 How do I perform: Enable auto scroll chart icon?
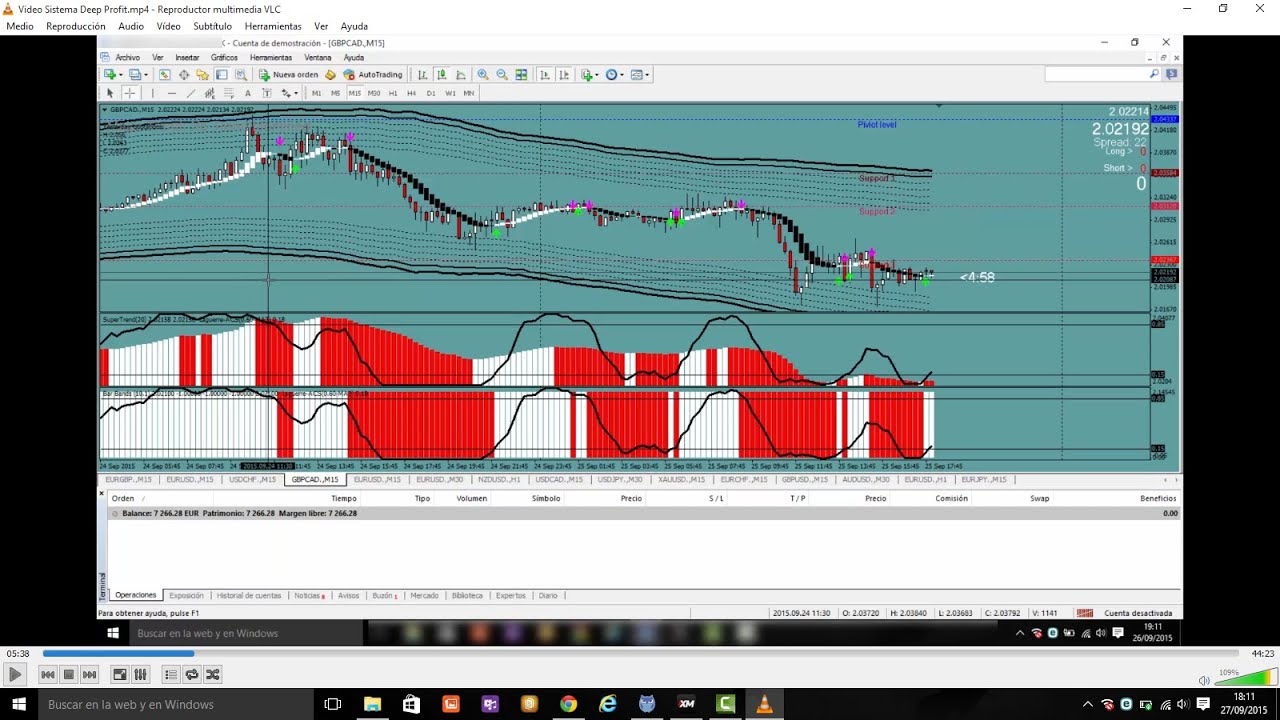pos(545,75)
